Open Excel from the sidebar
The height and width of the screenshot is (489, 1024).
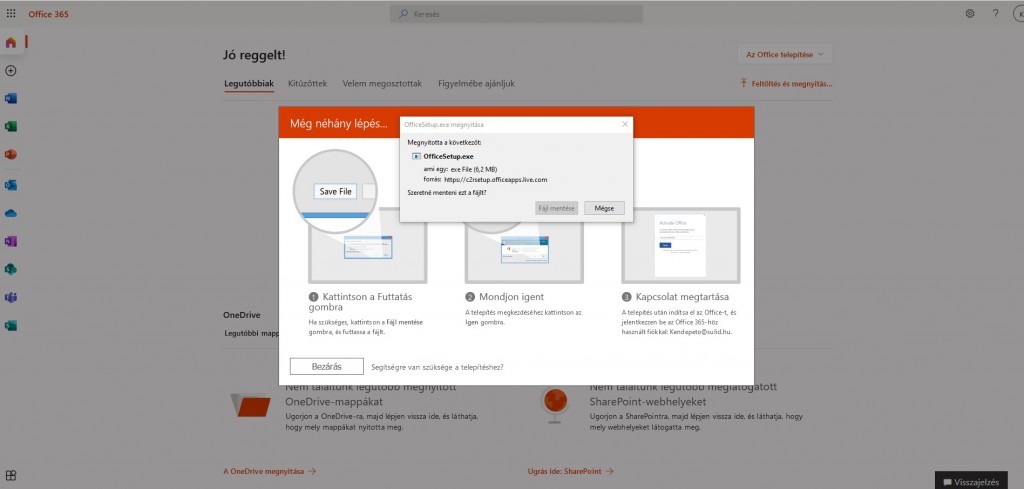10,127
